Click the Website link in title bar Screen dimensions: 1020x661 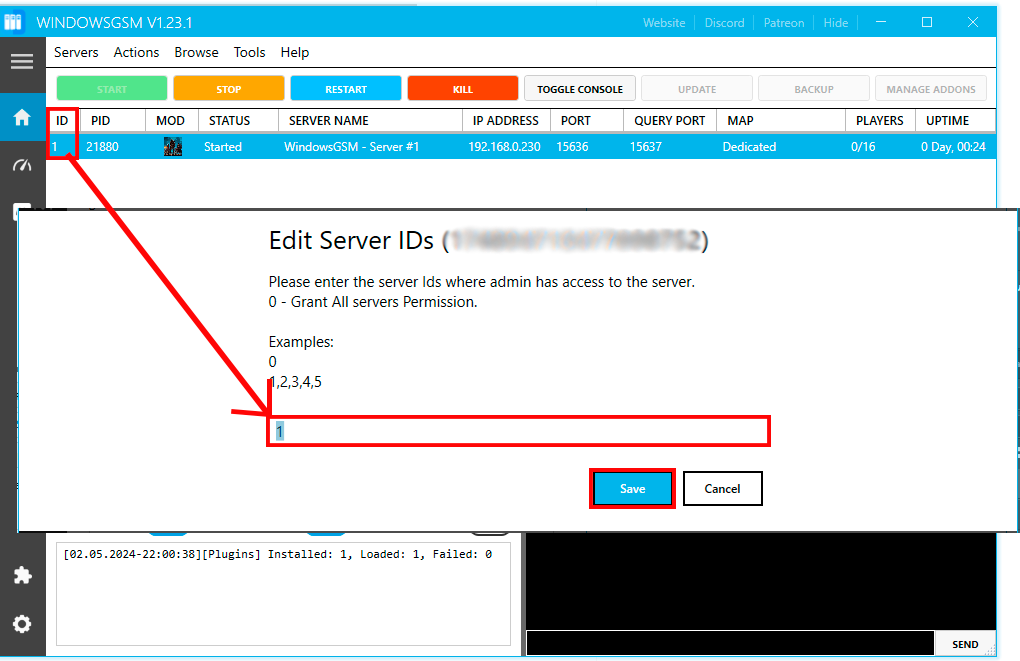(664, 23)
